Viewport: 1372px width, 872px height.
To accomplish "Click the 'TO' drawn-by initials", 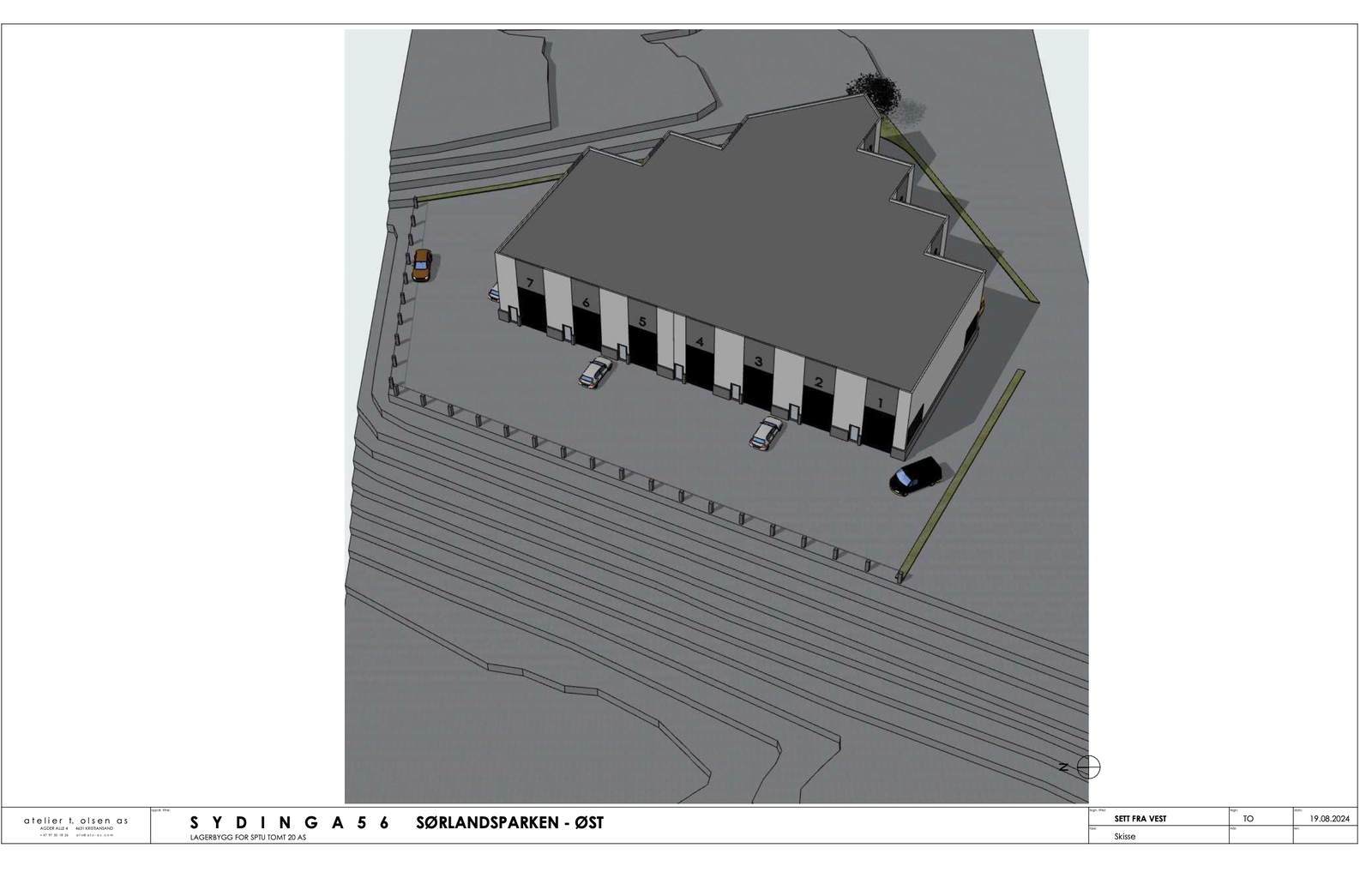I will [1248, 819].
